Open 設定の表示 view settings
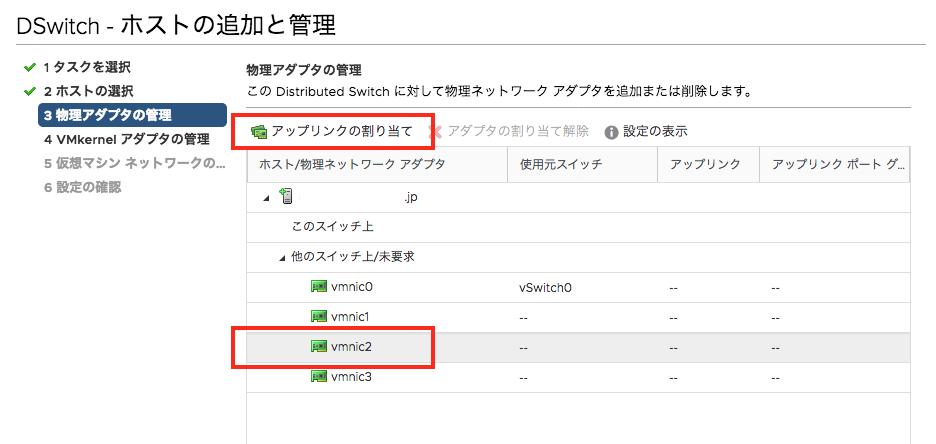The width and height of the screenshot is (936, 444). 655,131
